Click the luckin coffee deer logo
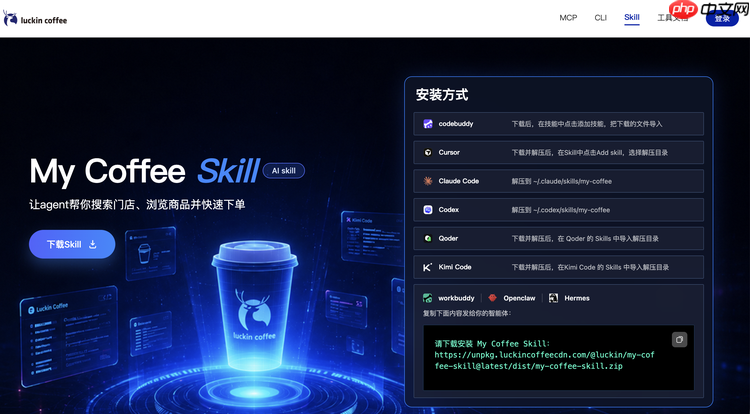Screen dimensions: 750x414 click(x=10, y=18)
